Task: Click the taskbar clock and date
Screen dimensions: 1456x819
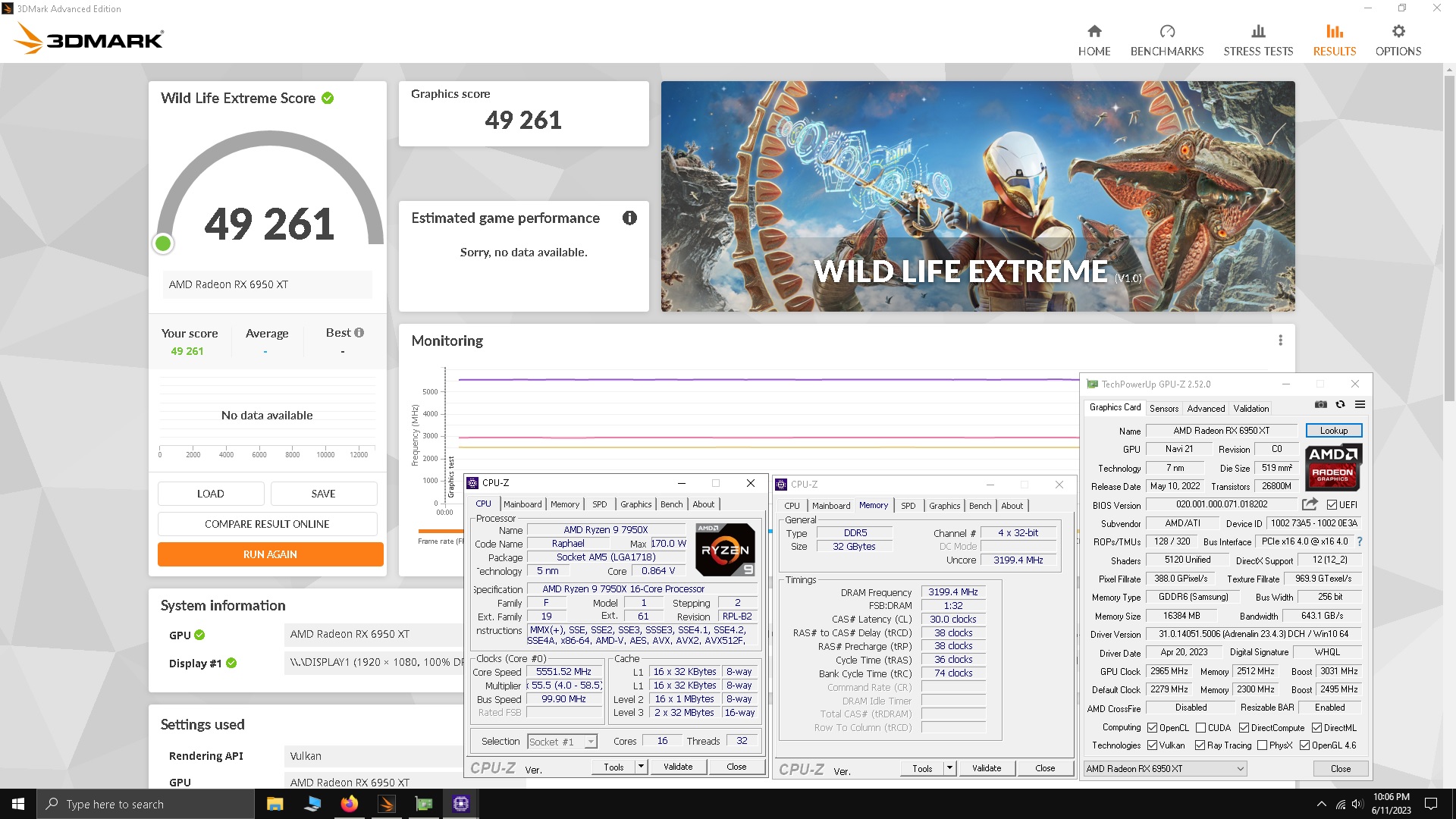Action: [x=1391, y=804]
